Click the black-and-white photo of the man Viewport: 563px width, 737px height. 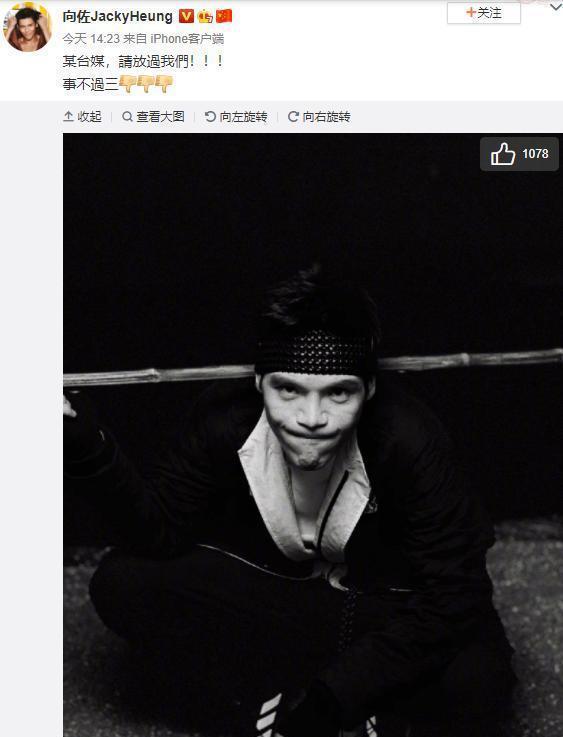[313, 435]
